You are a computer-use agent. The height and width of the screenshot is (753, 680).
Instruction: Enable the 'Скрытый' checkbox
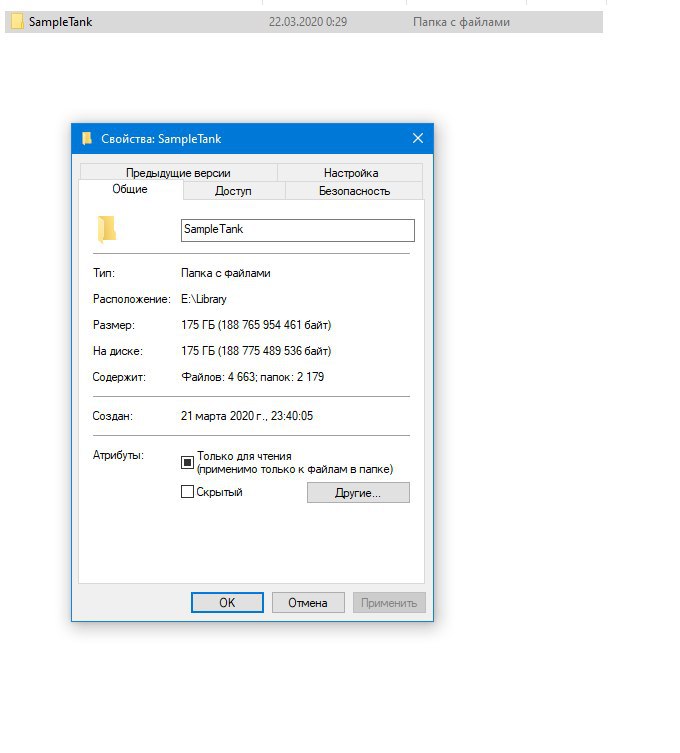[187, 492]
